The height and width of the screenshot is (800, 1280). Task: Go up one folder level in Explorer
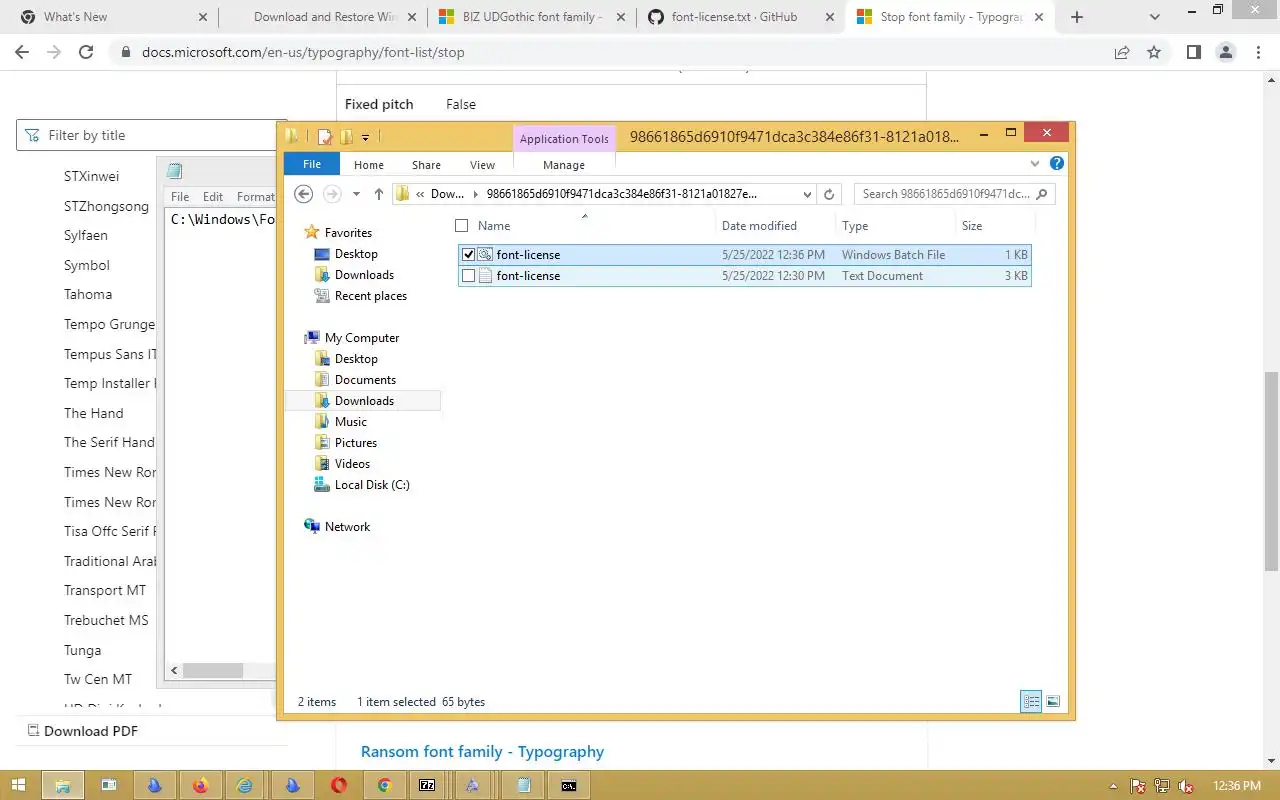pyautogui.click(x=379, y=194)
